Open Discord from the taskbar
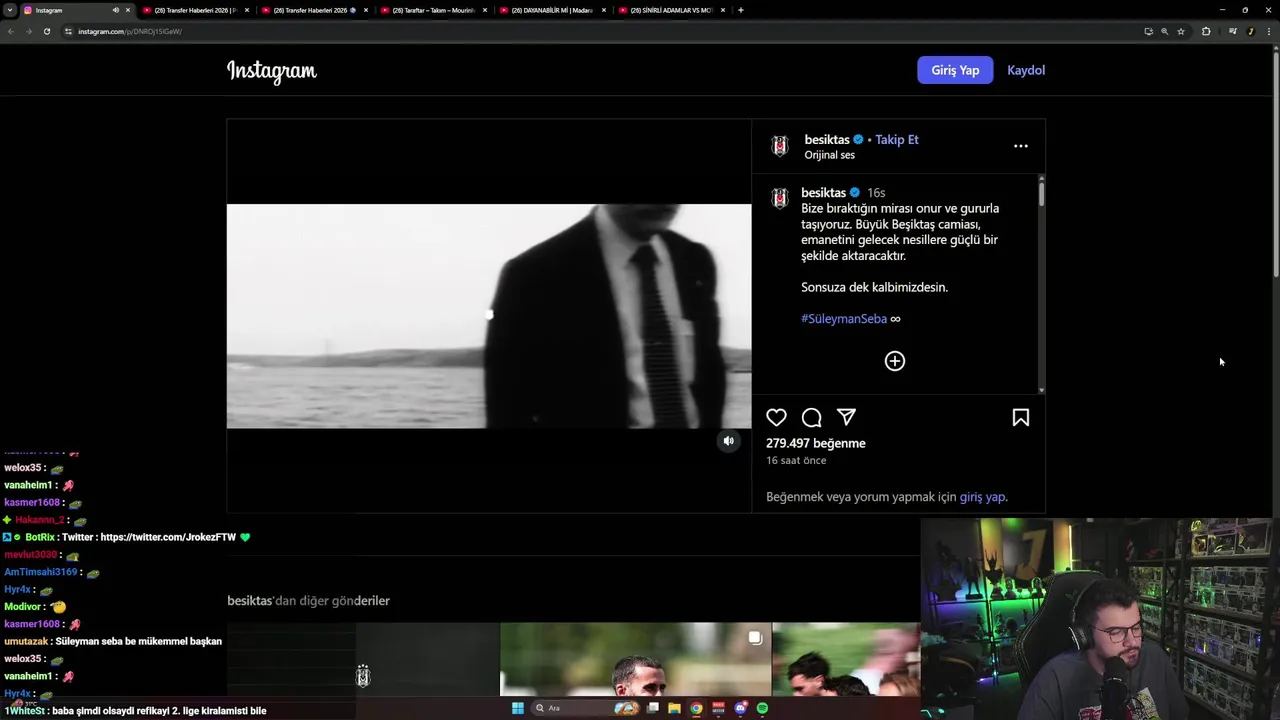Image resolution: width=1280 pixels, height=720 pixels. [x=740, y=708]
